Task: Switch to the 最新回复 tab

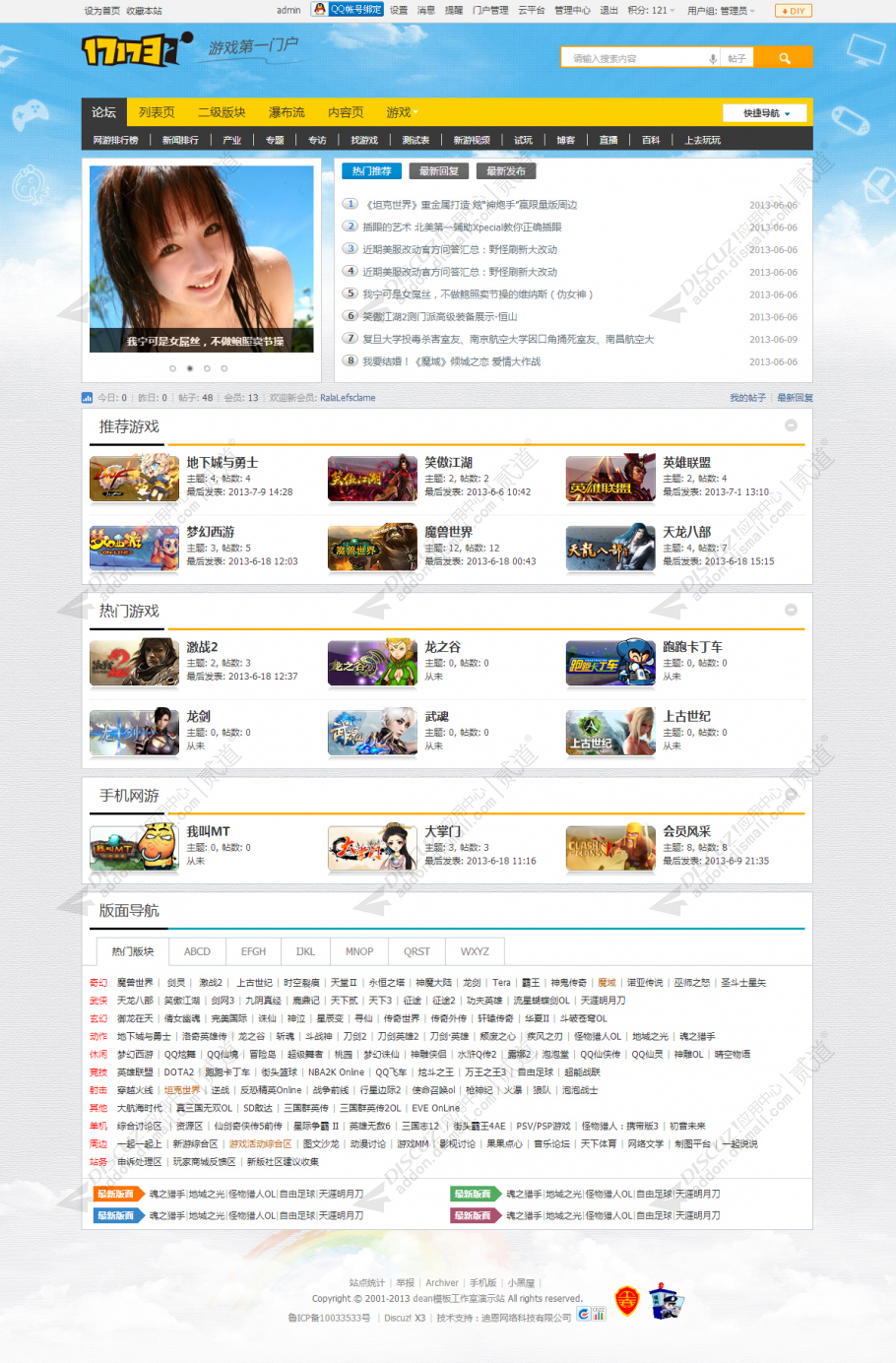Action: 439,171
